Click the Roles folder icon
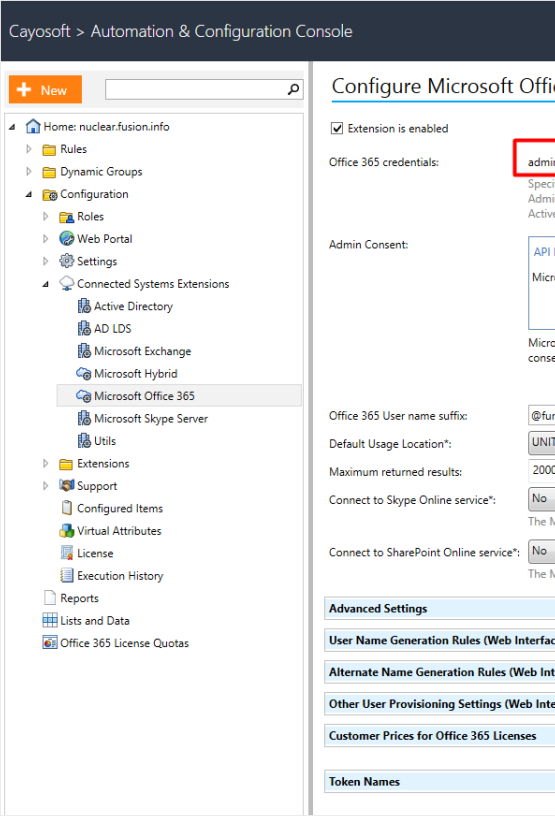 click(67, 216)
